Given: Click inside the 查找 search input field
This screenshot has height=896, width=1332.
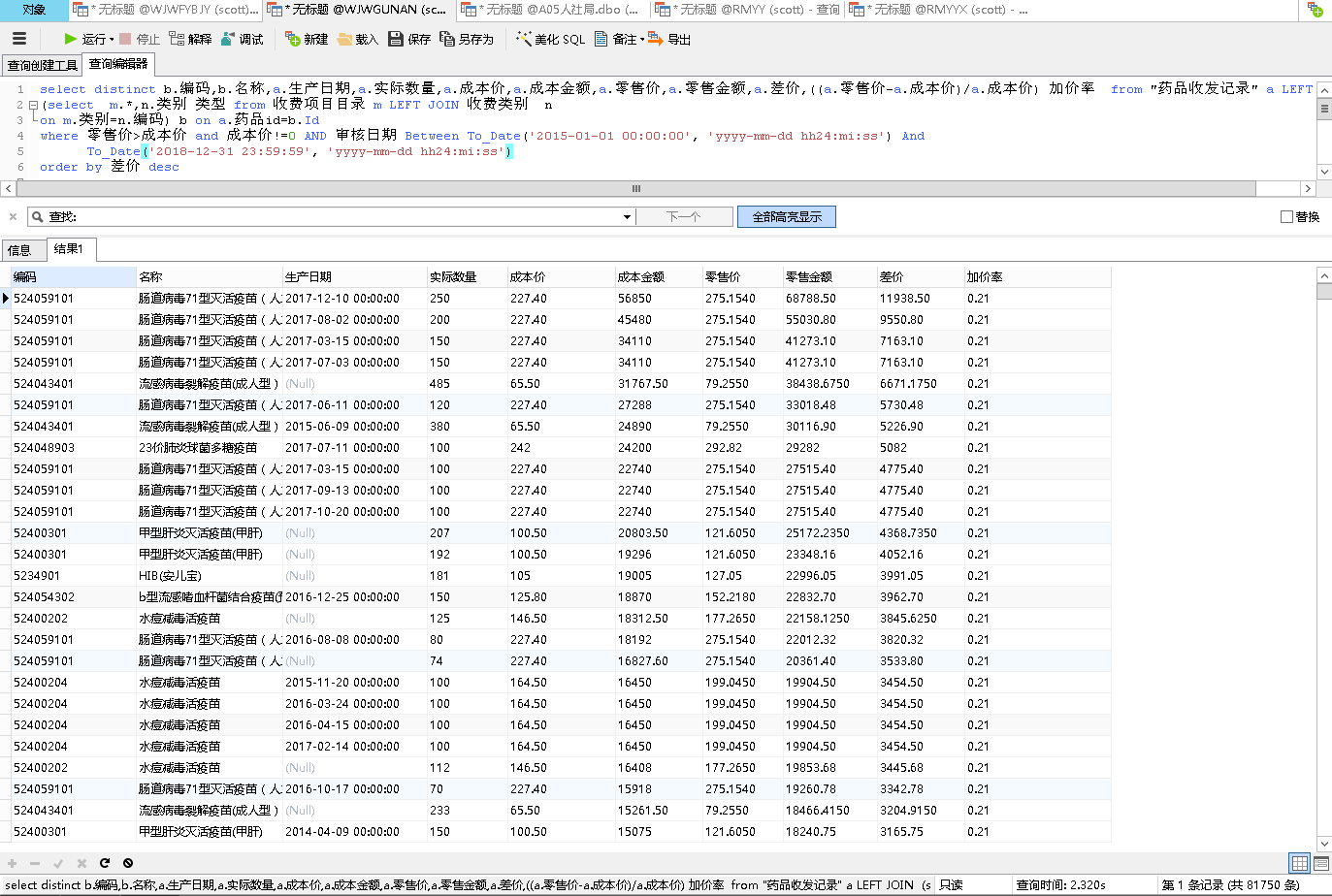Looking at the screenshot, I should pos(340,217).
